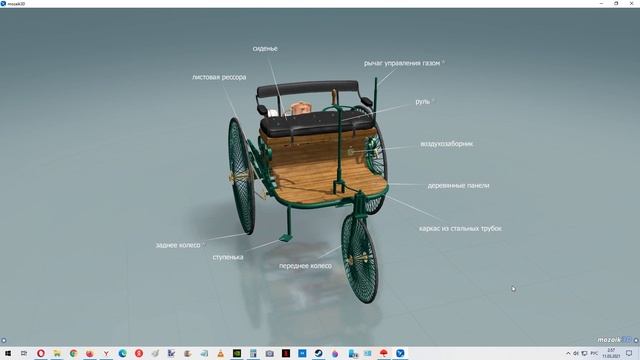The width and height of the screenshot is (640, 360).
Task: Click the 'руль' label
Action: coord(422,102)
